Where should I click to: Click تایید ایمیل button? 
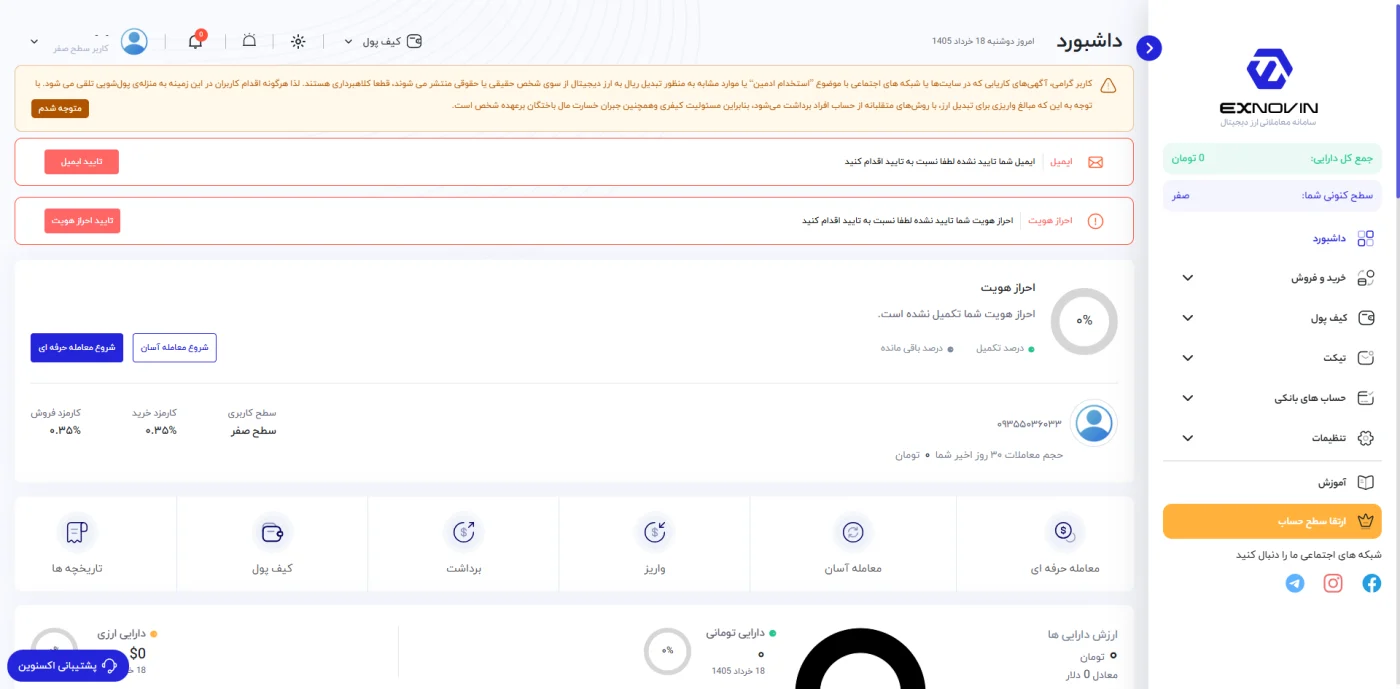click(x=81, y=161)
